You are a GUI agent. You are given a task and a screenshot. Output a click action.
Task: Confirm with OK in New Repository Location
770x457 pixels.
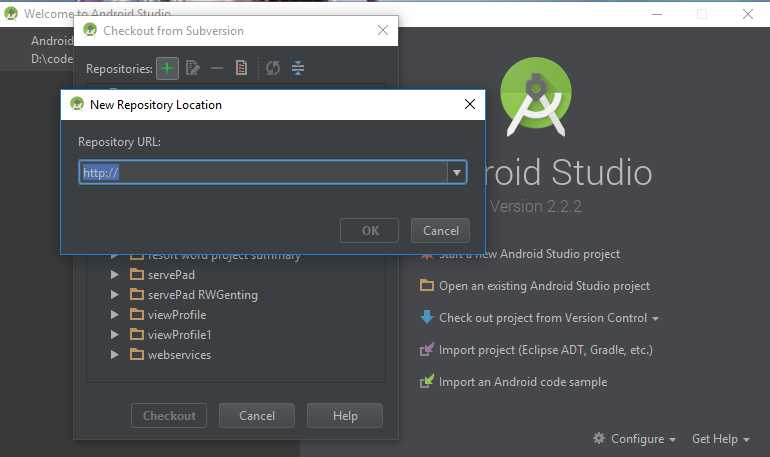coord(369,231)
